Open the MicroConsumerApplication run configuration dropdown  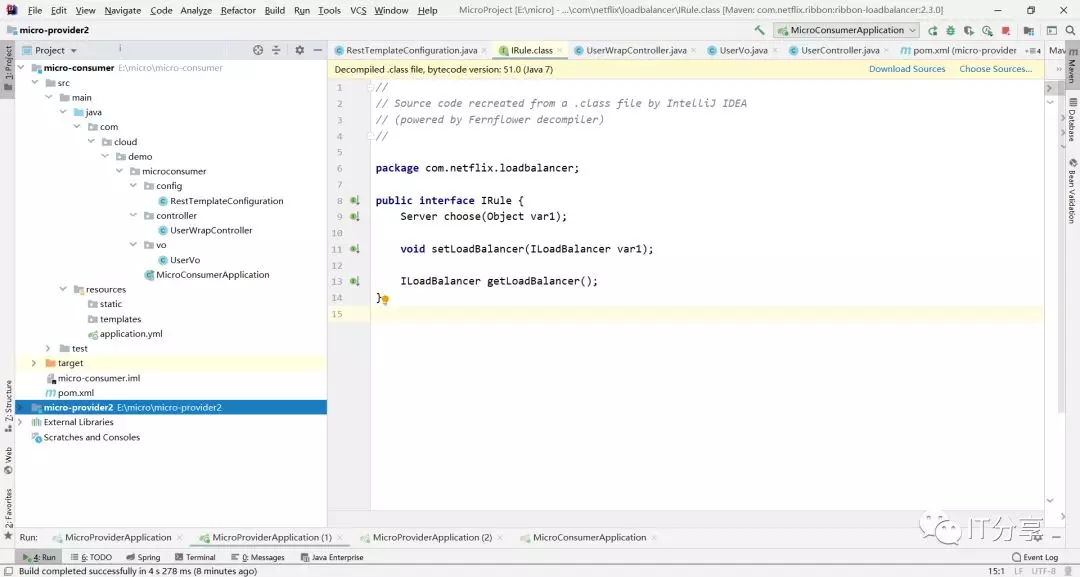click(x=846, y=30)
